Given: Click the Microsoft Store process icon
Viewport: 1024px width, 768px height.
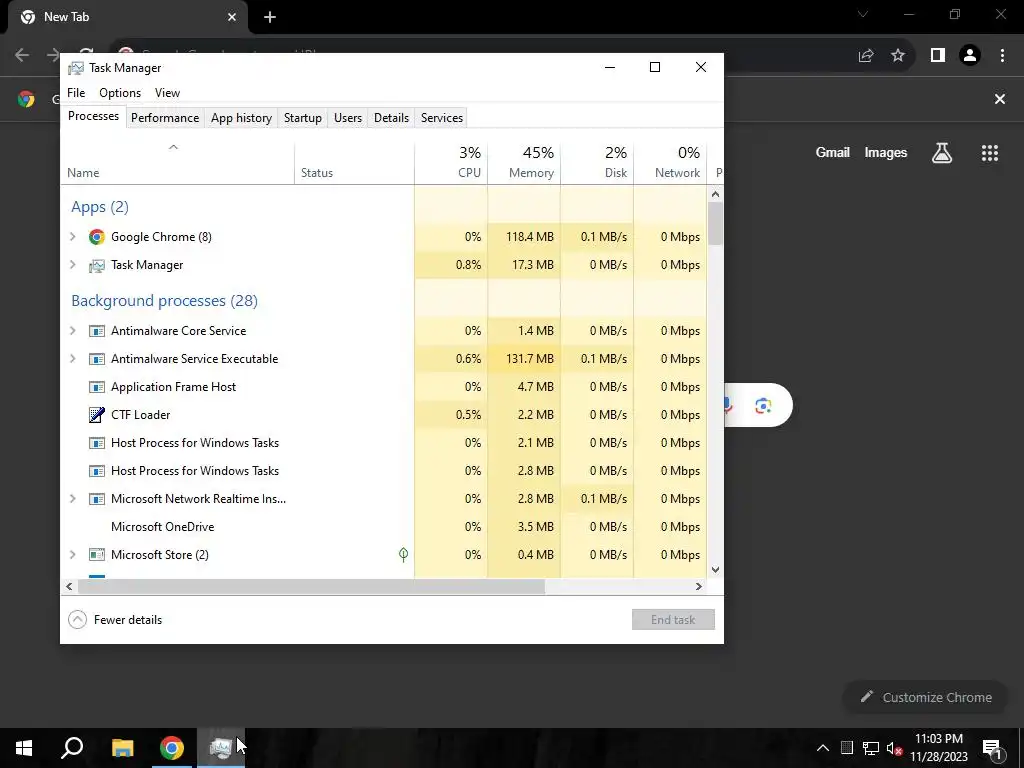Looking at the screenshot, I should point(97,555).
